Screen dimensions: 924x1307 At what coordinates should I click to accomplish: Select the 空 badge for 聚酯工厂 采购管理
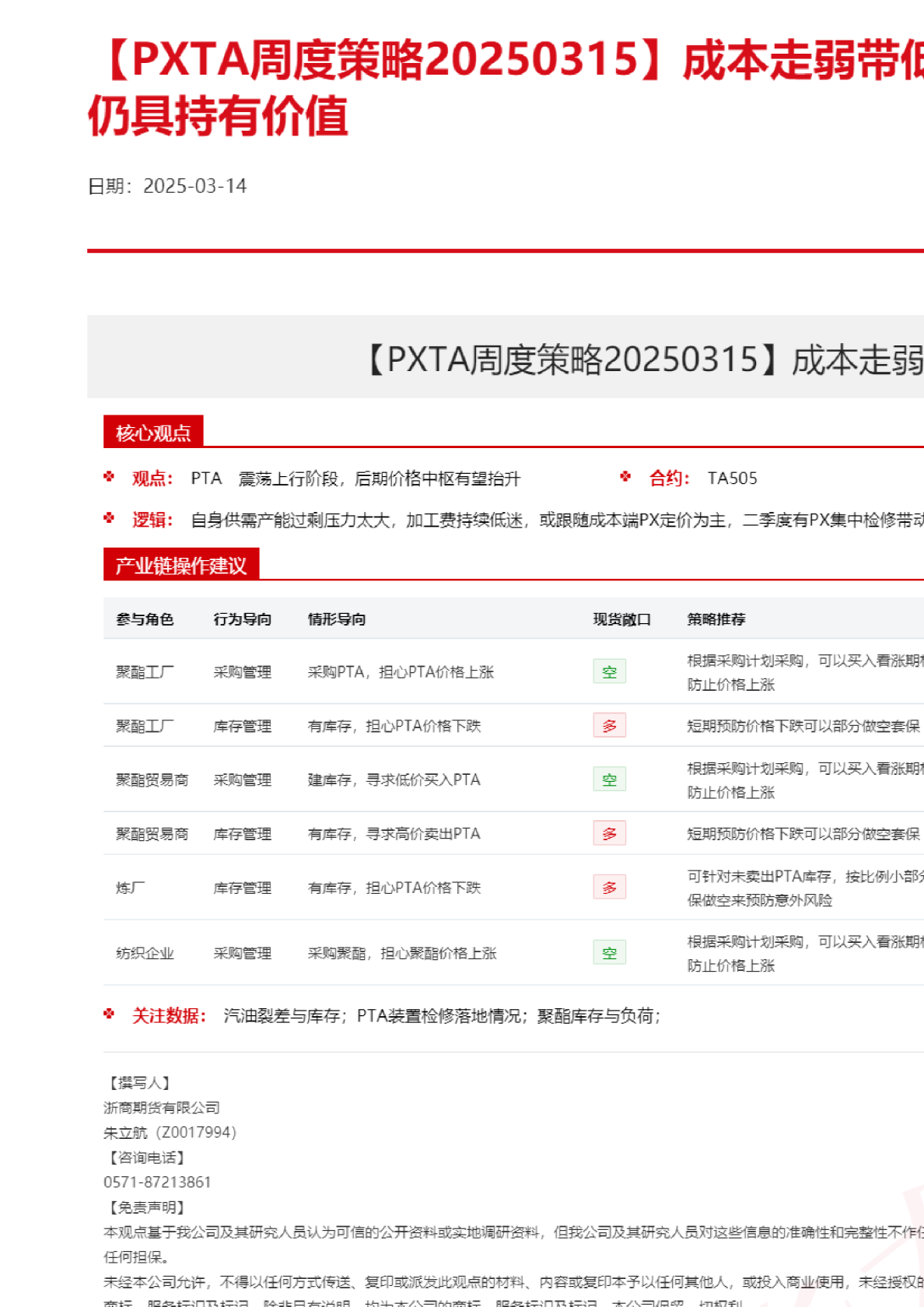coord(609,671)
